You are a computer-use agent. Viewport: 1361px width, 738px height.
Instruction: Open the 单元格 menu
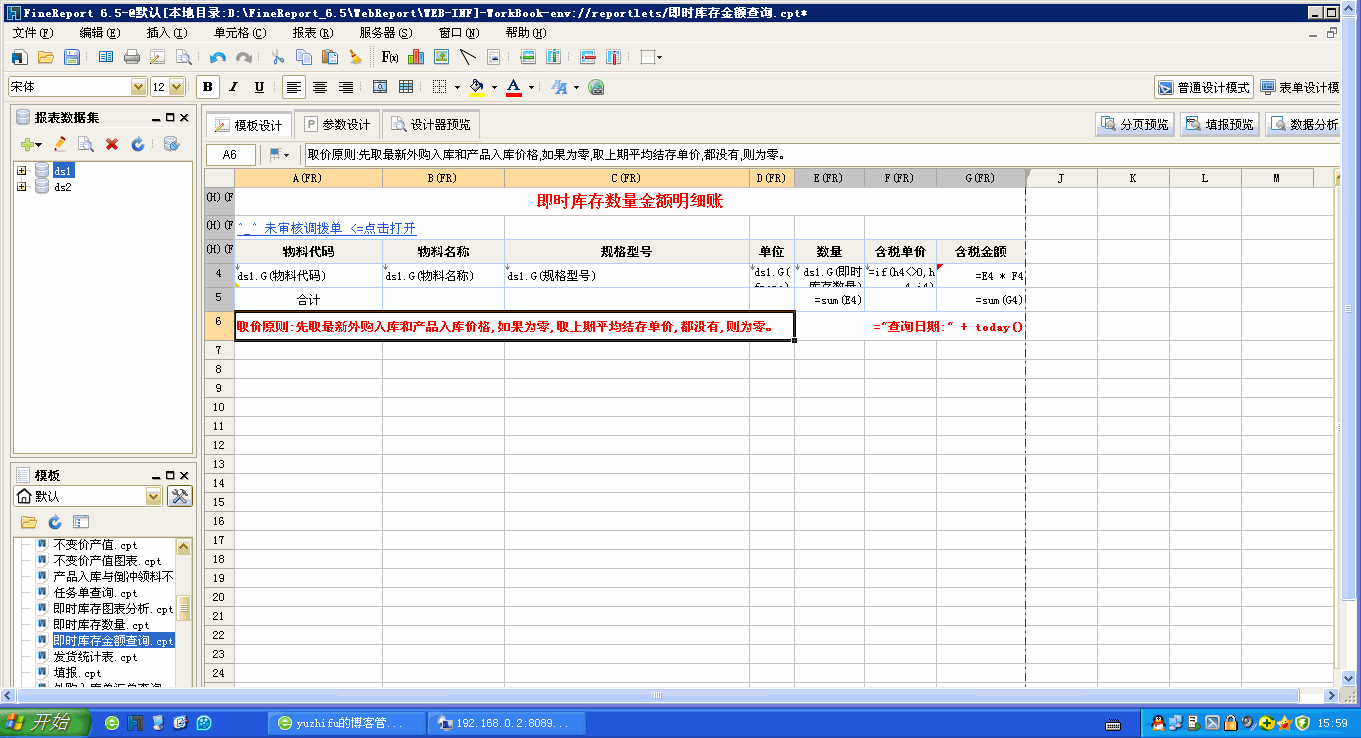239,32
